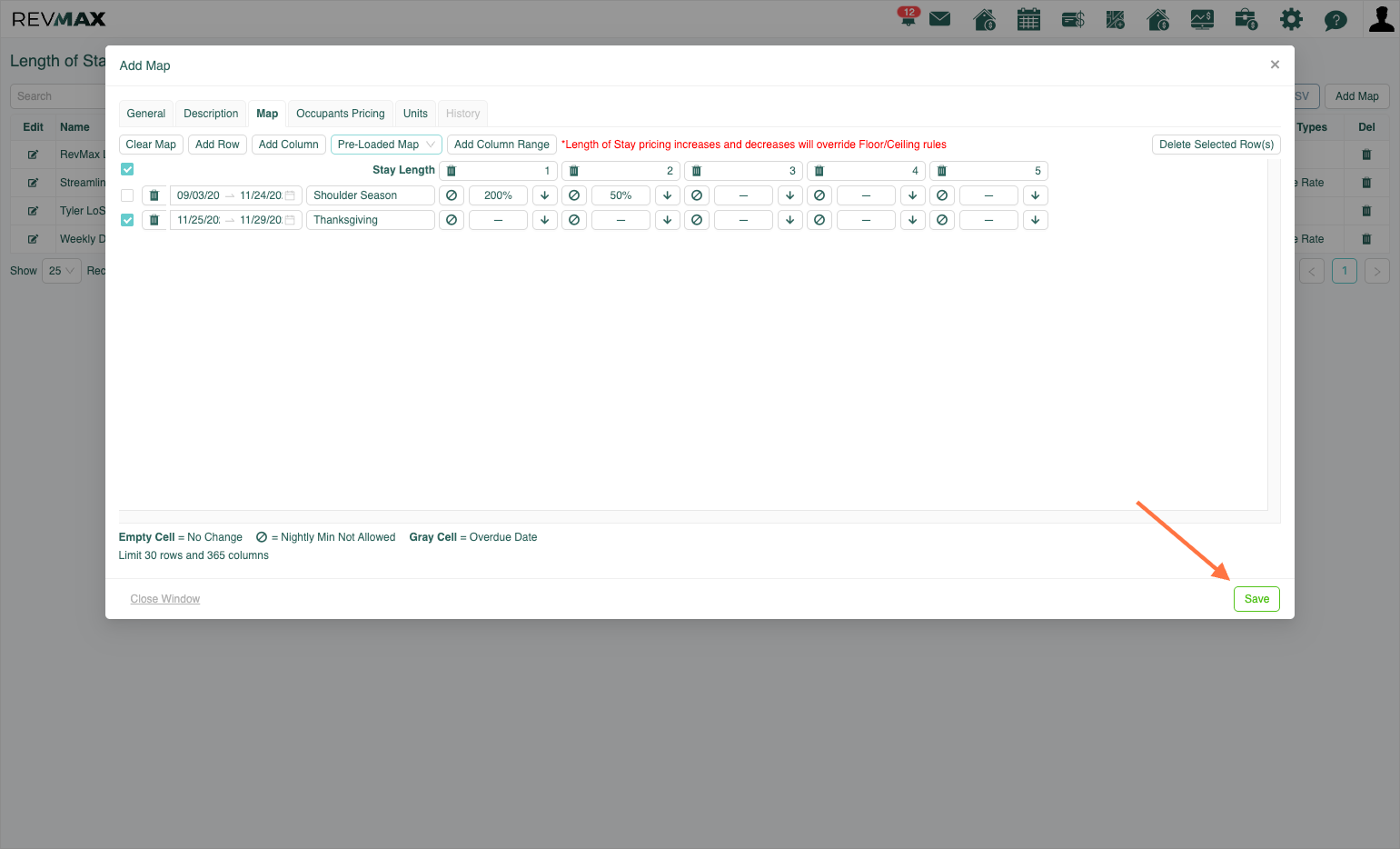Click the down arrow after Shoulder Season 200%
Screen dimensions: 1400x849
[545, 195]
